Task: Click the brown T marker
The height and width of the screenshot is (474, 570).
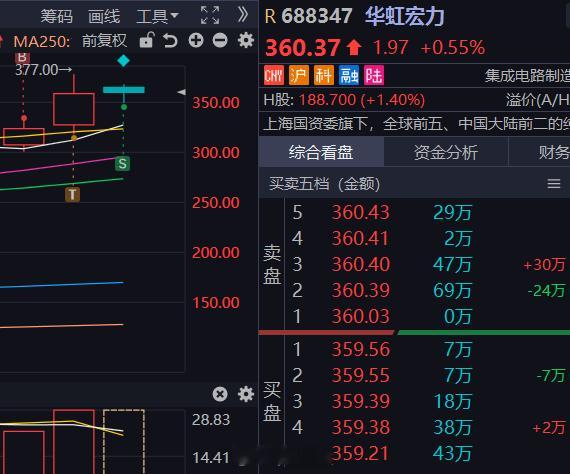Action: [x=72, y=194]
